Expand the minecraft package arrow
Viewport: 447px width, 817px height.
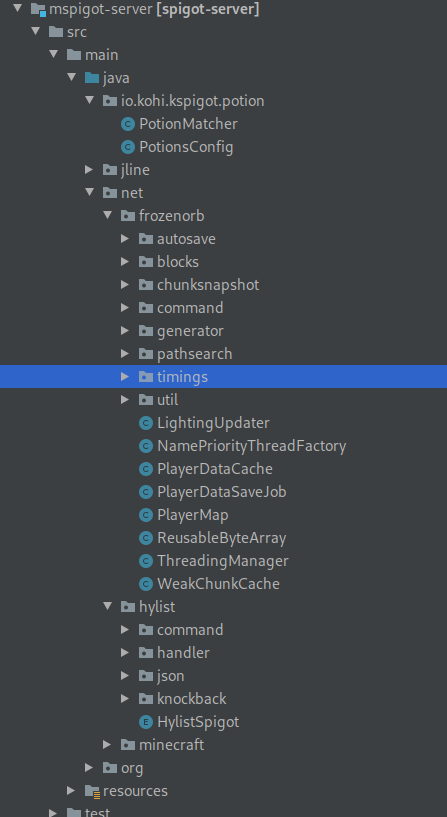tap(107, 745)
